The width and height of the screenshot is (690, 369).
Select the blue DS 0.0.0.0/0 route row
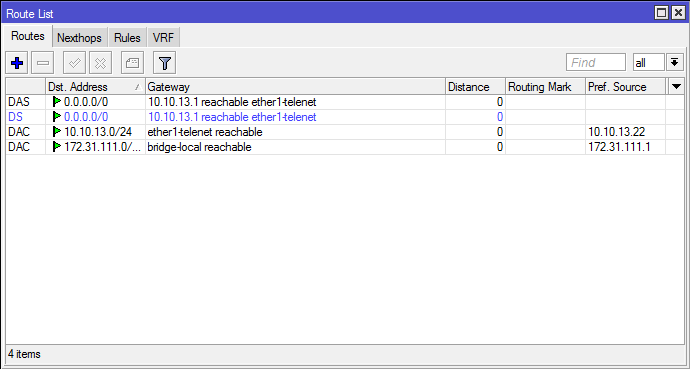pyautogui.click(x=345, y=117)
